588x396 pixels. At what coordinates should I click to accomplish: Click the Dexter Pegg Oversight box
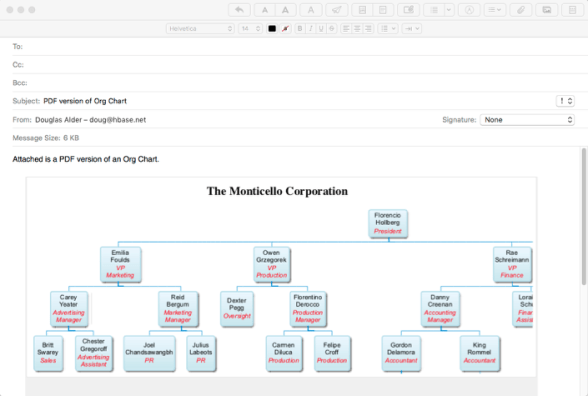coord(237,309)
